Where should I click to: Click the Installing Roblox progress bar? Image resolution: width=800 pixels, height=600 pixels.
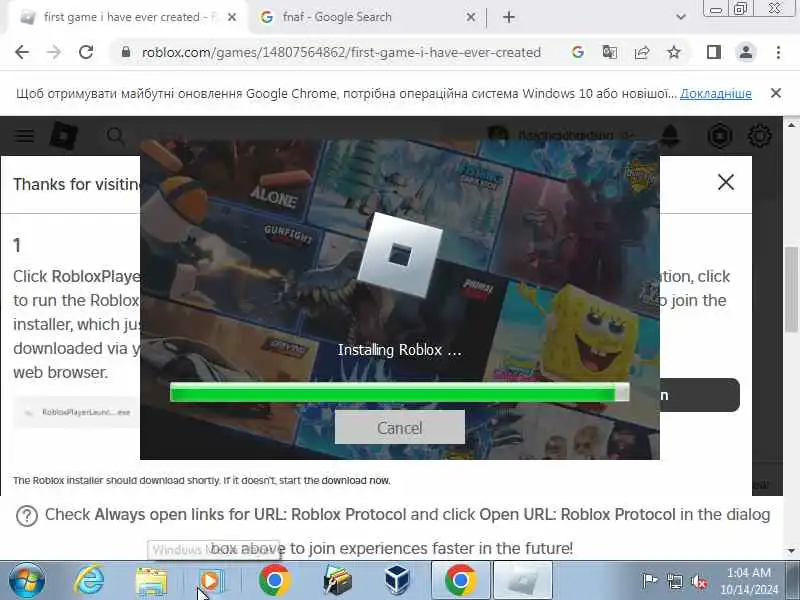pyautogui.click(x=399, y=393)
